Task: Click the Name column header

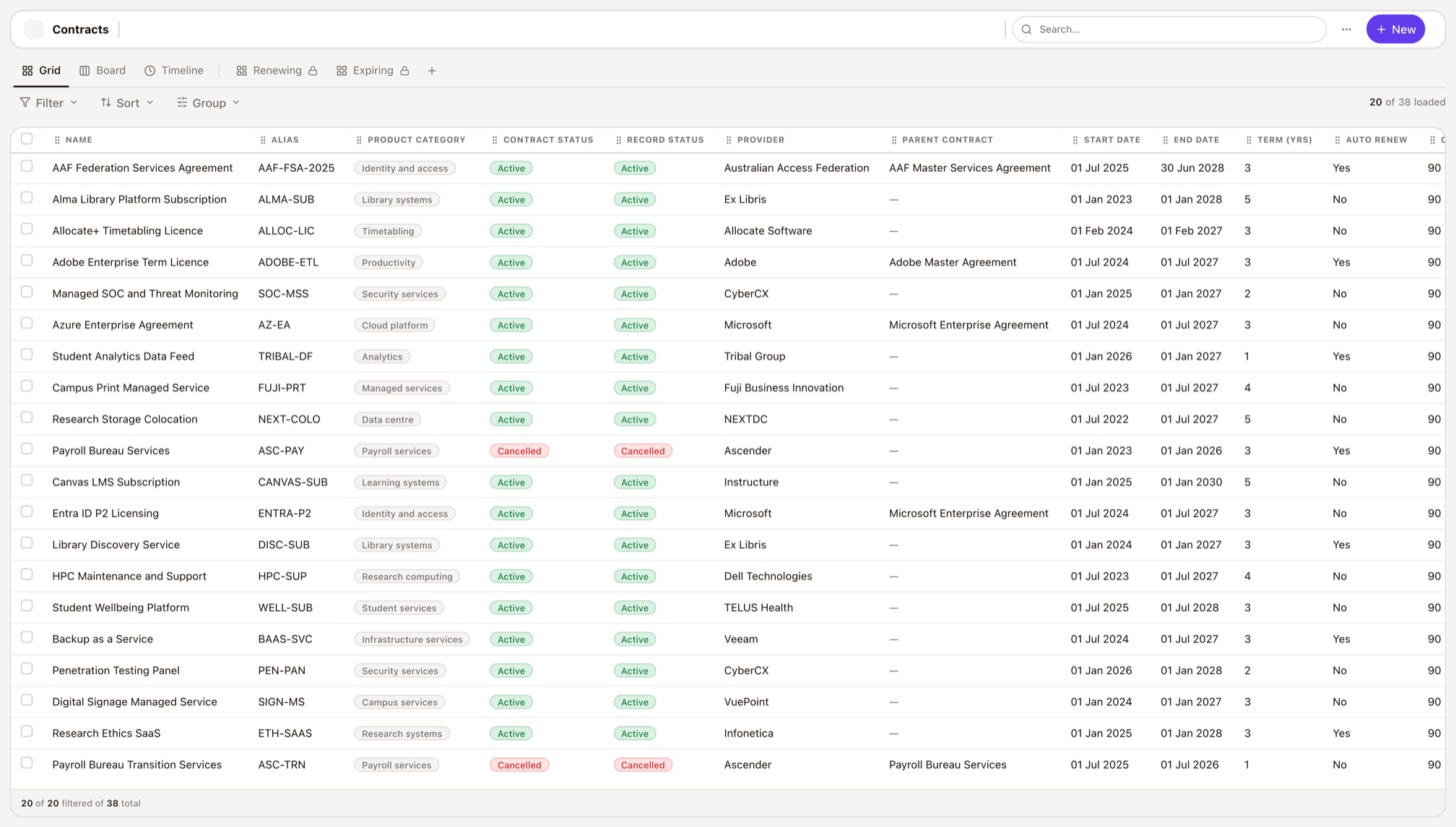Action: tap(79, 140)
